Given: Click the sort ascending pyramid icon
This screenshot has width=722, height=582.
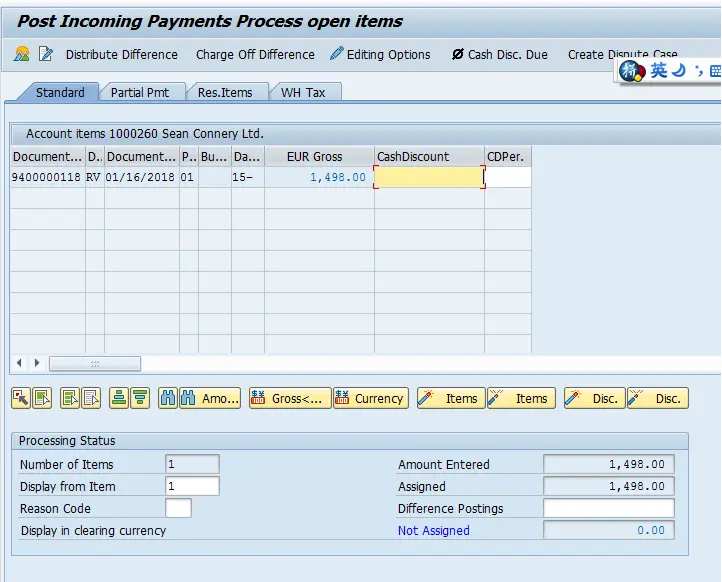Looking at the screenshot, I should [x=119, y=398].
